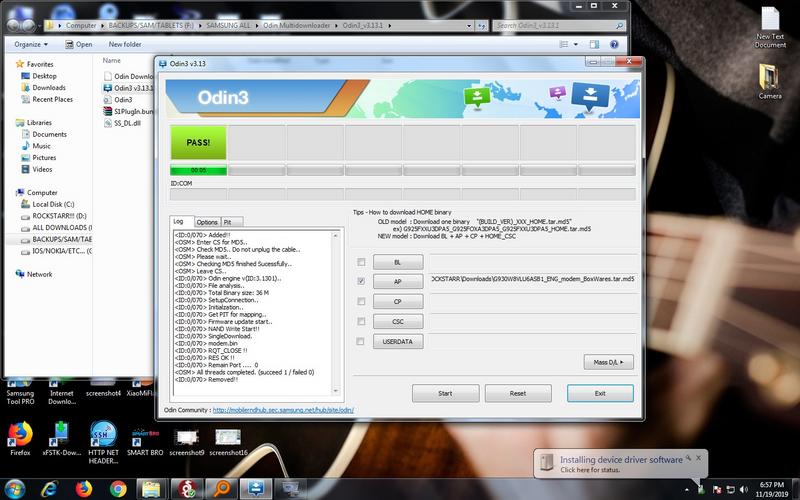Viewport: 800px width, 500px height.
Task: Launch Google Chrome from the taskbar
Action: coord(118,489)
